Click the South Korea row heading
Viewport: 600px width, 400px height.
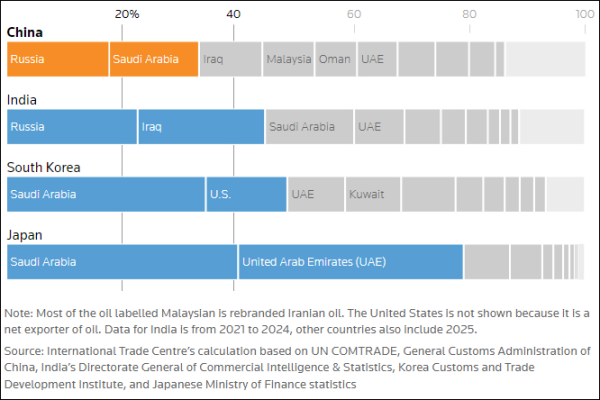point(44,167)
